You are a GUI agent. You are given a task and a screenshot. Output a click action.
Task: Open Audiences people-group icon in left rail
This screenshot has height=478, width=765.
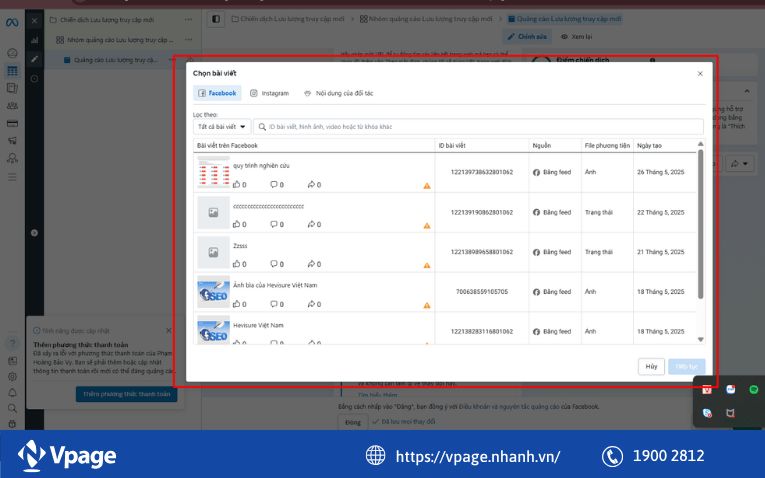coord(12,106)
